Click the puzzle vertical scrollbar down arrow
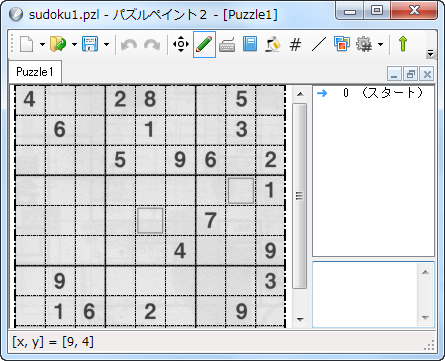Image resolution: width=445 pixels, height=361 pixels. tap(300, 319)
